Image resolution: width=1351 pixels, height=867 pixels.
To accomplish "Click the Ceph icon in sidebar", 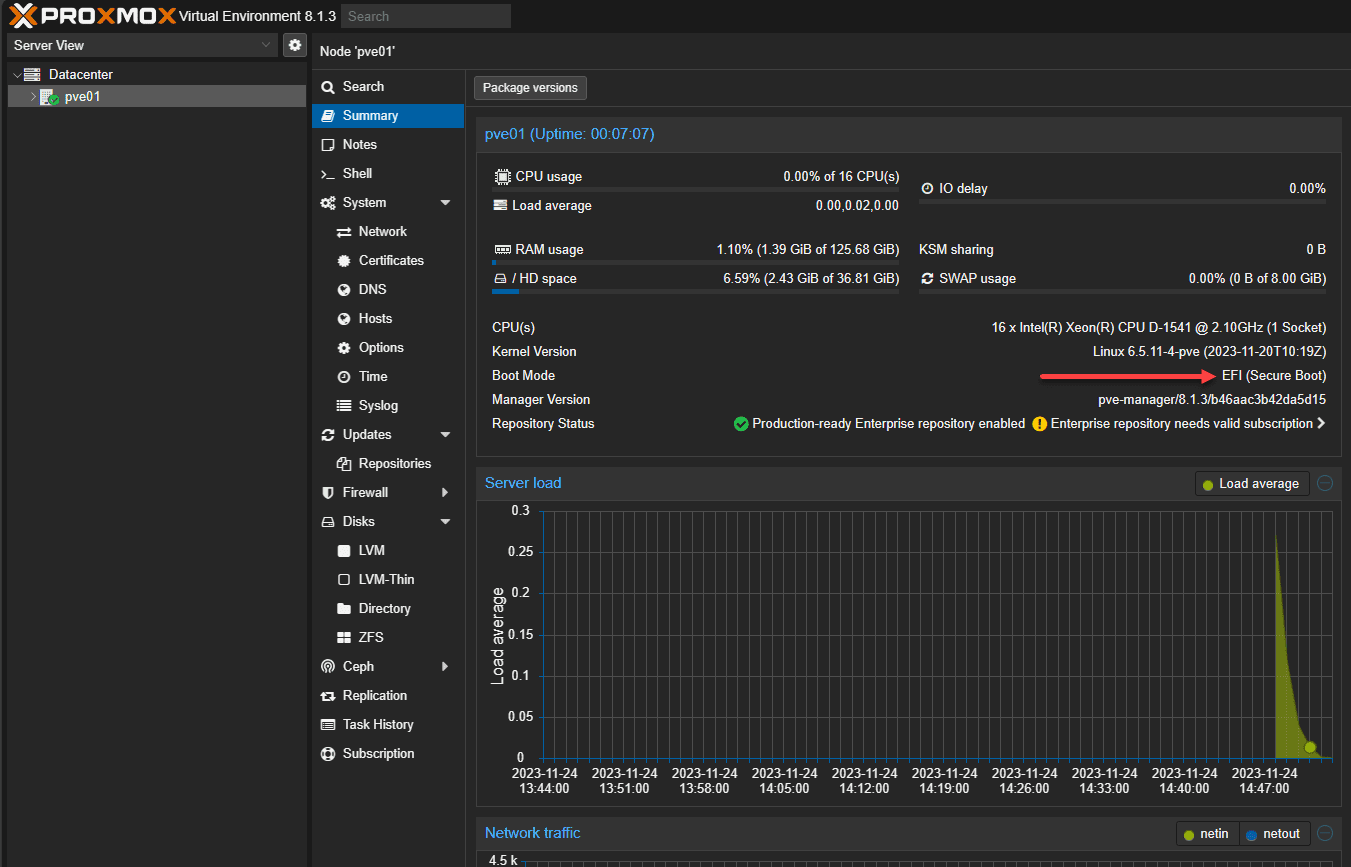I will pos(327,667).
